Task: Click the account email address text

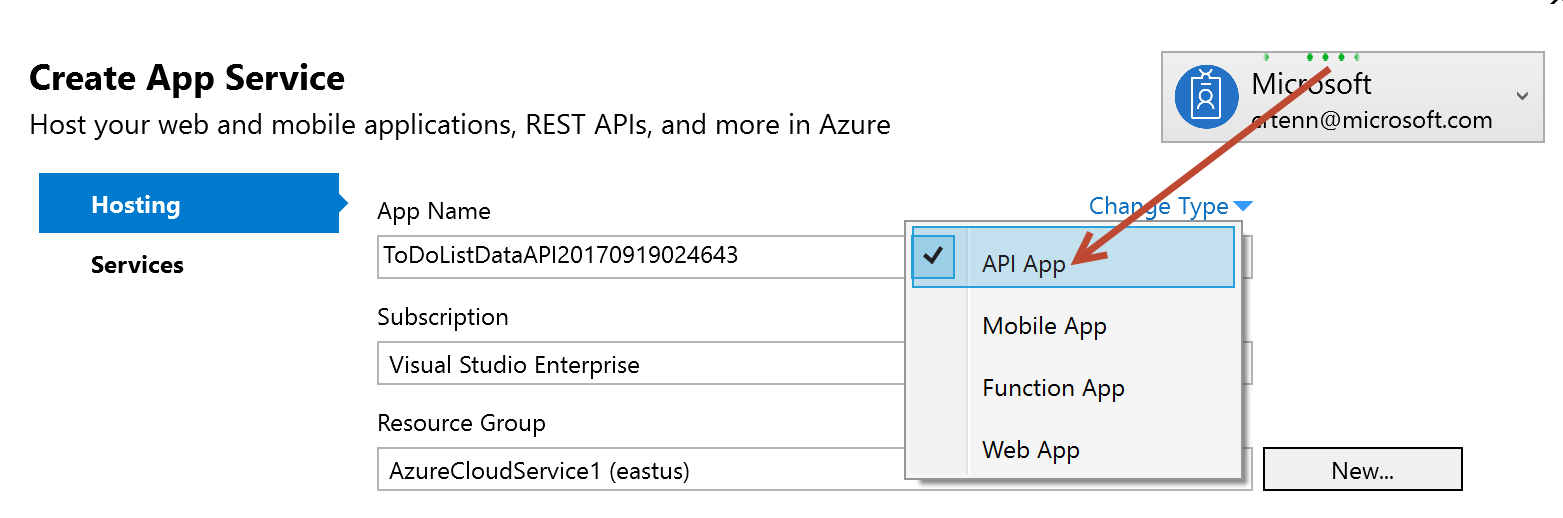Action: click(x=1372, y=121)
